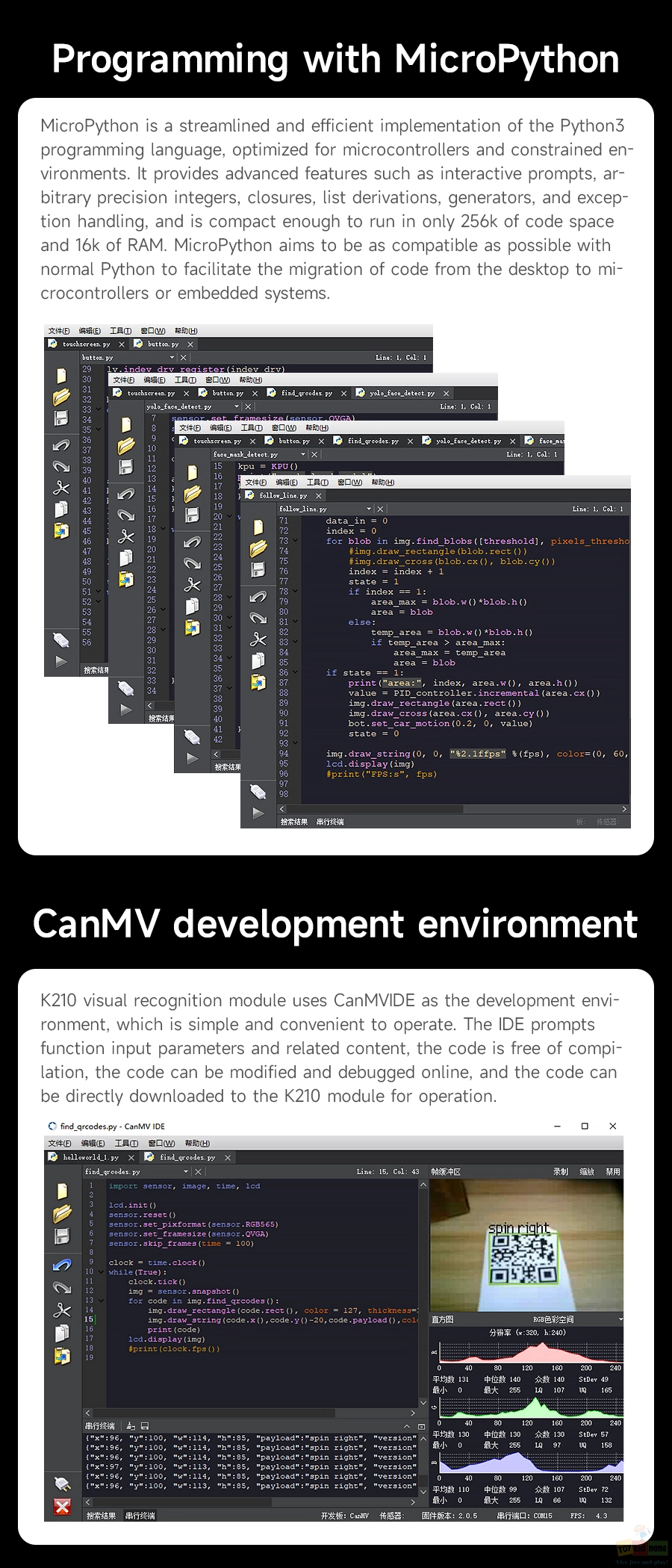Click Cut scissors icon in follow_line.py window
The width and height of the screenshot is (672, 1568).
[x=258, y=639]
